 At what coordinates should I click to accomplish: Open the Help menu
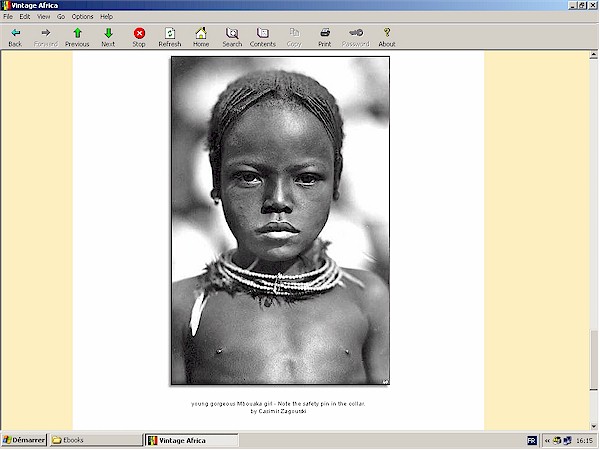pyautogui.click(x=106, y=16)
